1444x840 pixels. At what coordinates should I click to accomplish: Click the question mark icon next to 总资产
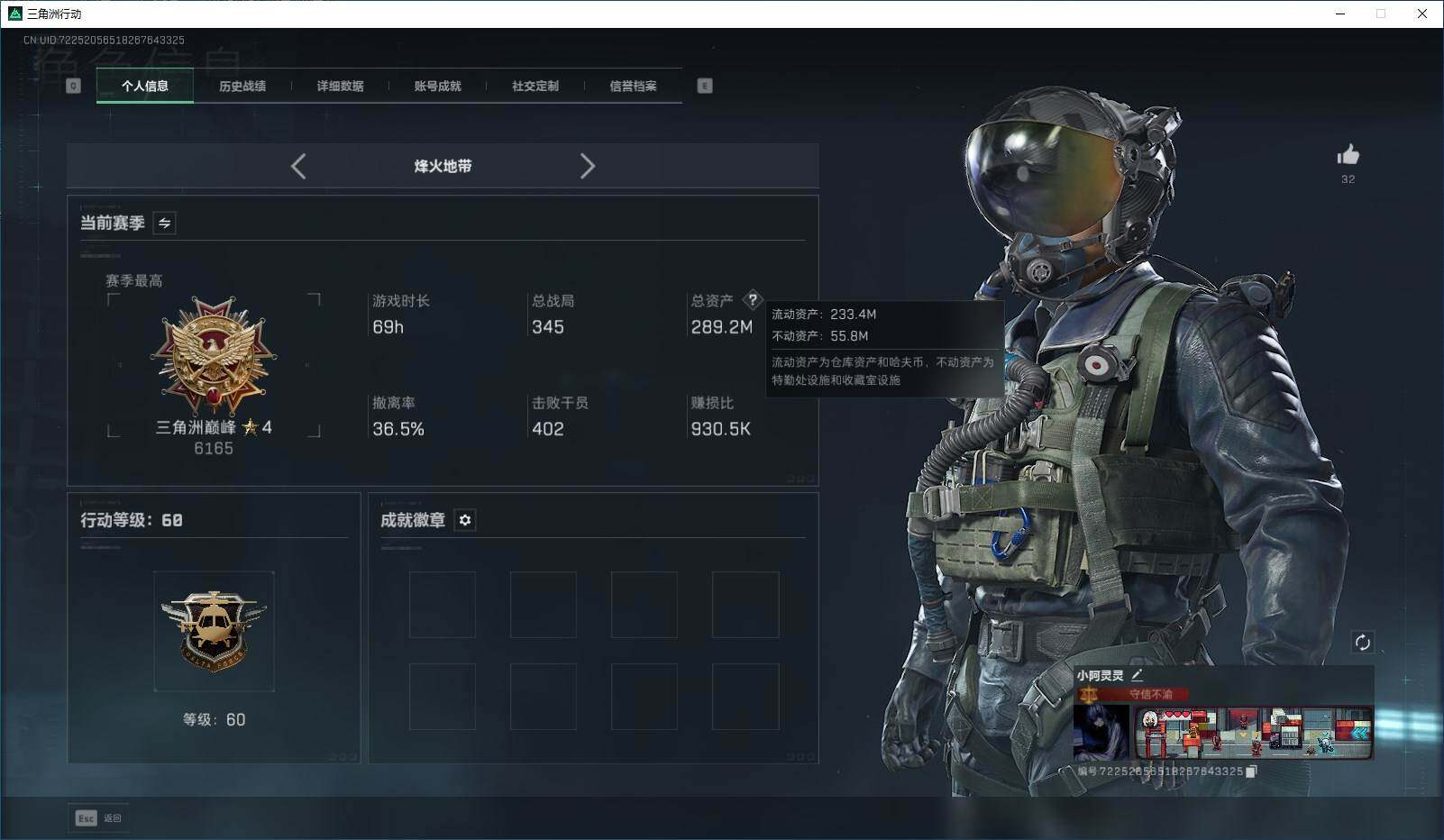[754, 301]
